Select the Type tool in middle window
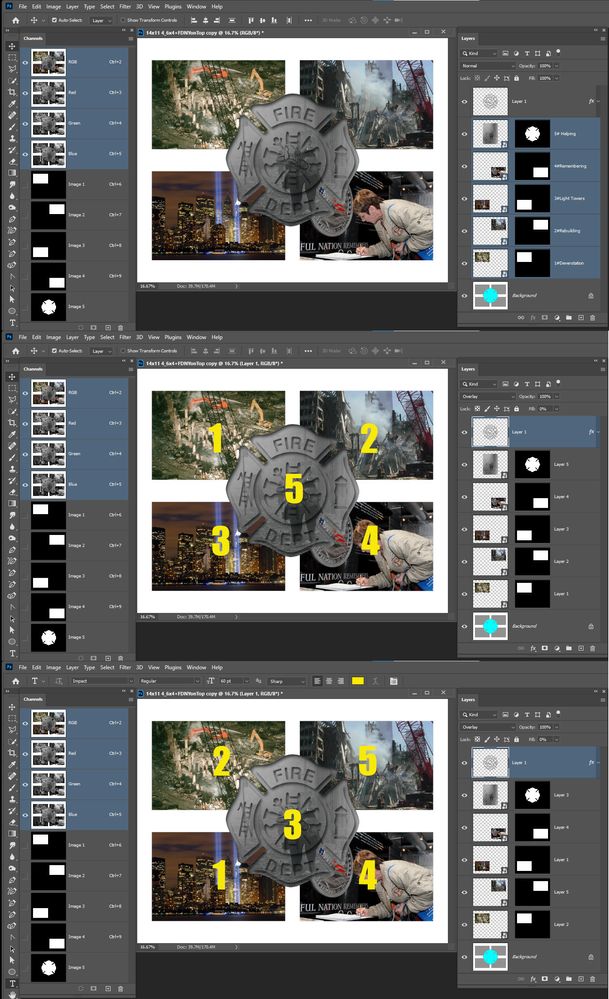This screenshot has height=999, width=609. pos(12,654)
